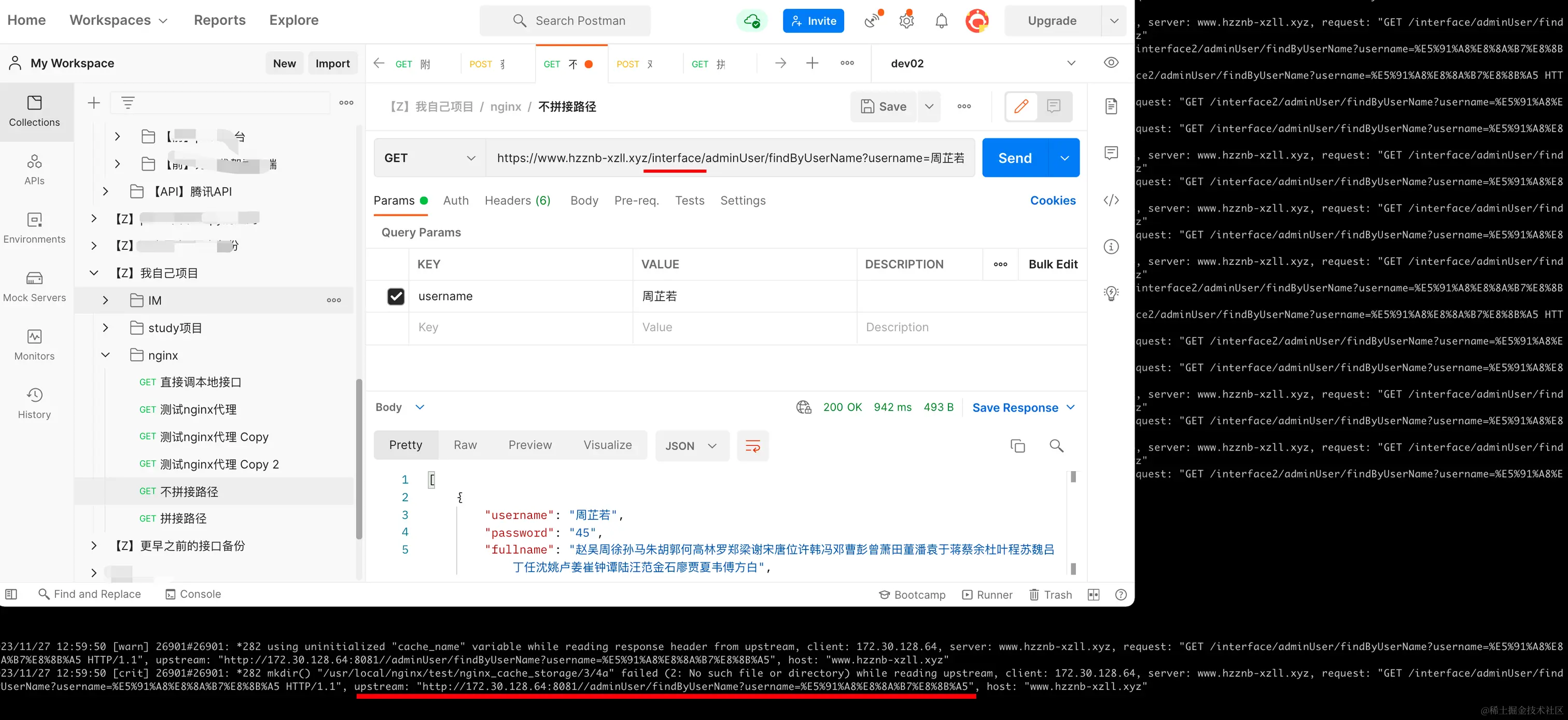Copy response body with copy icon
This screenshot has height=720, width=1568.
[1017, 445]
